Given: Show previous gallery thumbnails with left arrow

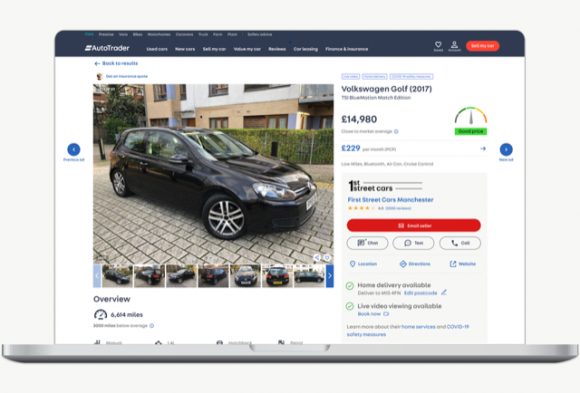Looking at the screenshot, I should 97,276.
